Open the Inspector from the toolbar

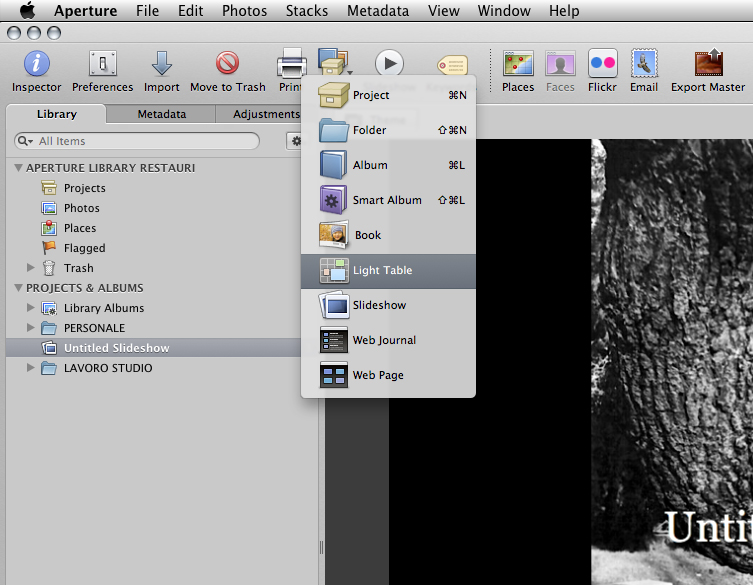(36, 63)
